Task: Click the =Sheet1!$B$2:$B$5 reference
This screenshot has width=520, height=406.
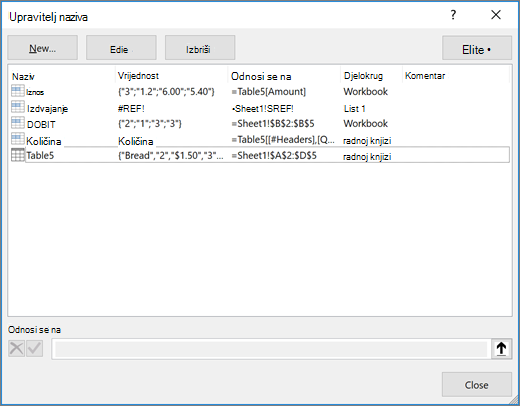Action: [x=273, y=123]
